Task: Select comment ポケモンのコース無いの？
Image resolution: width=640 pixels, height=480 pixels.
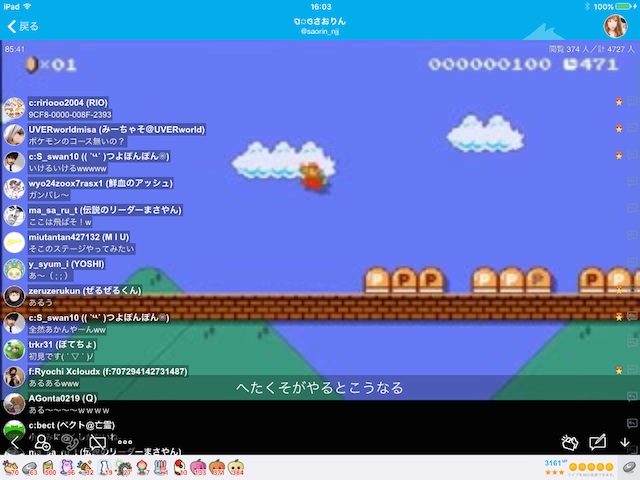Action: [76, 142]
